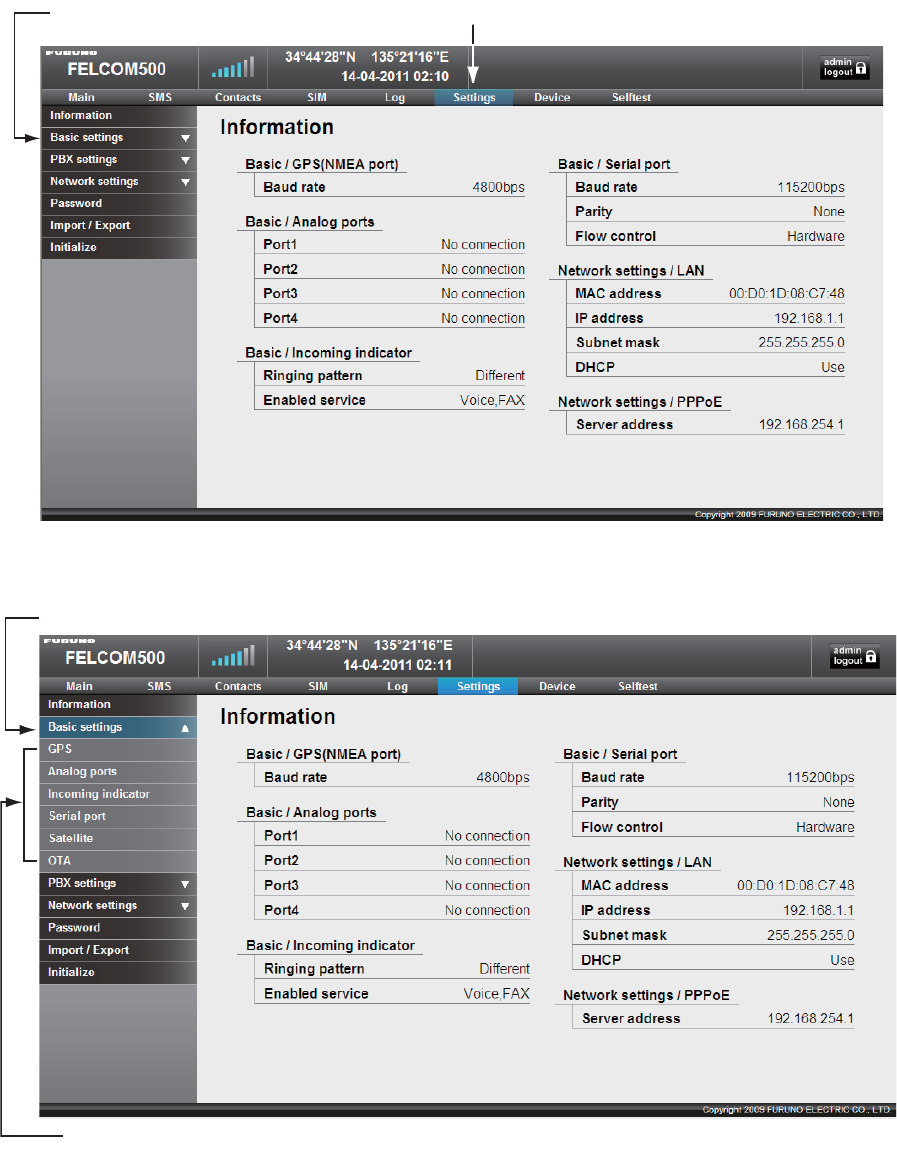Click the Hardware flow control value on the 02:10 screen
This screenshot has width=897, height=1149.
pyautogui.click(x=816, y=237)
